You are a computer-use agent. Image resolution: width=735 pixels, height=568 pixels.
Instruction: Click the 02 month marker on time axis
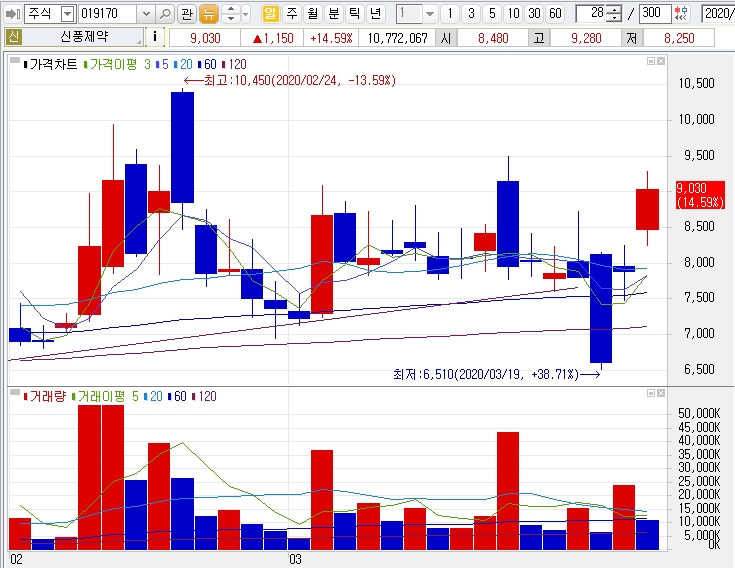16,559
